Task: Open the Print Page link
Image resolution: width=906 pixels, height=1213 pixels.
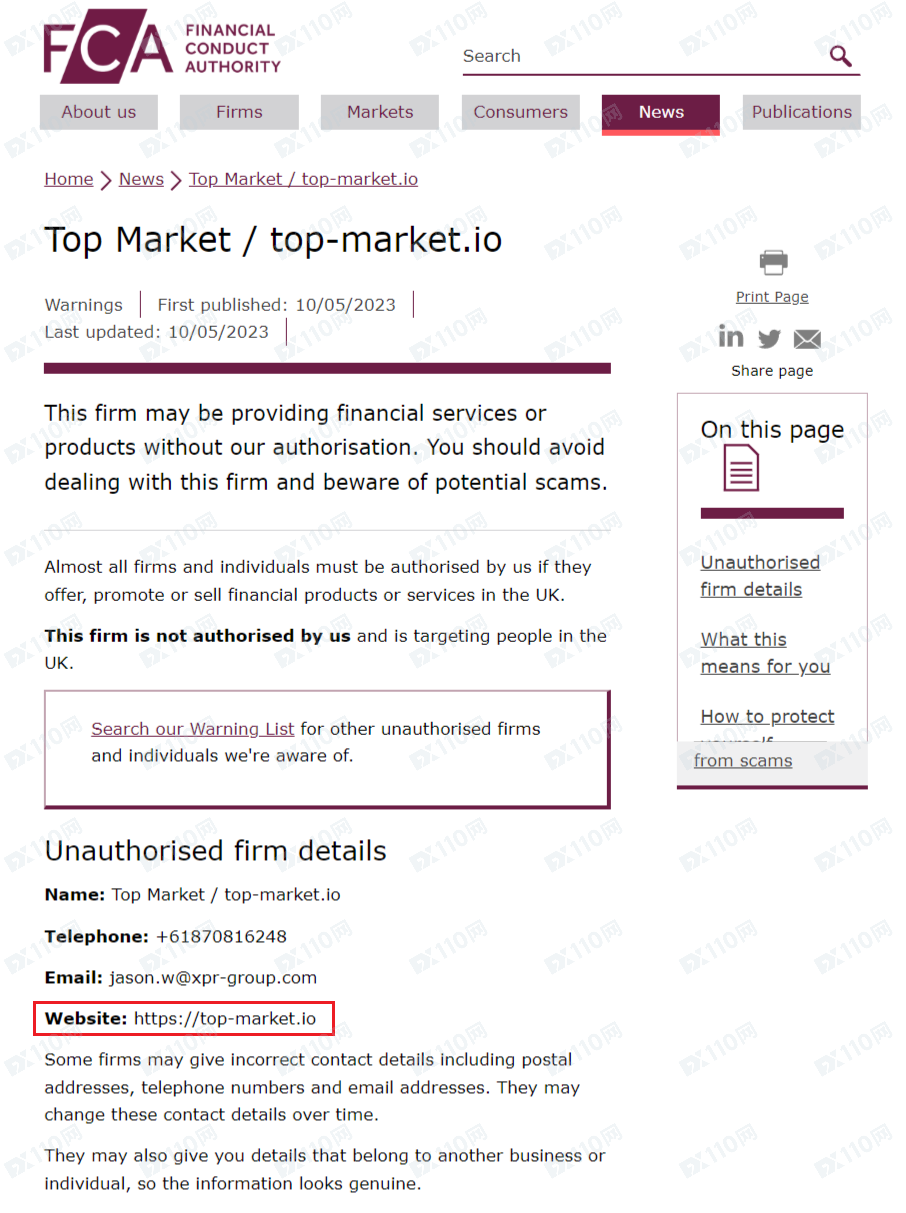Action: pos(772,297)
